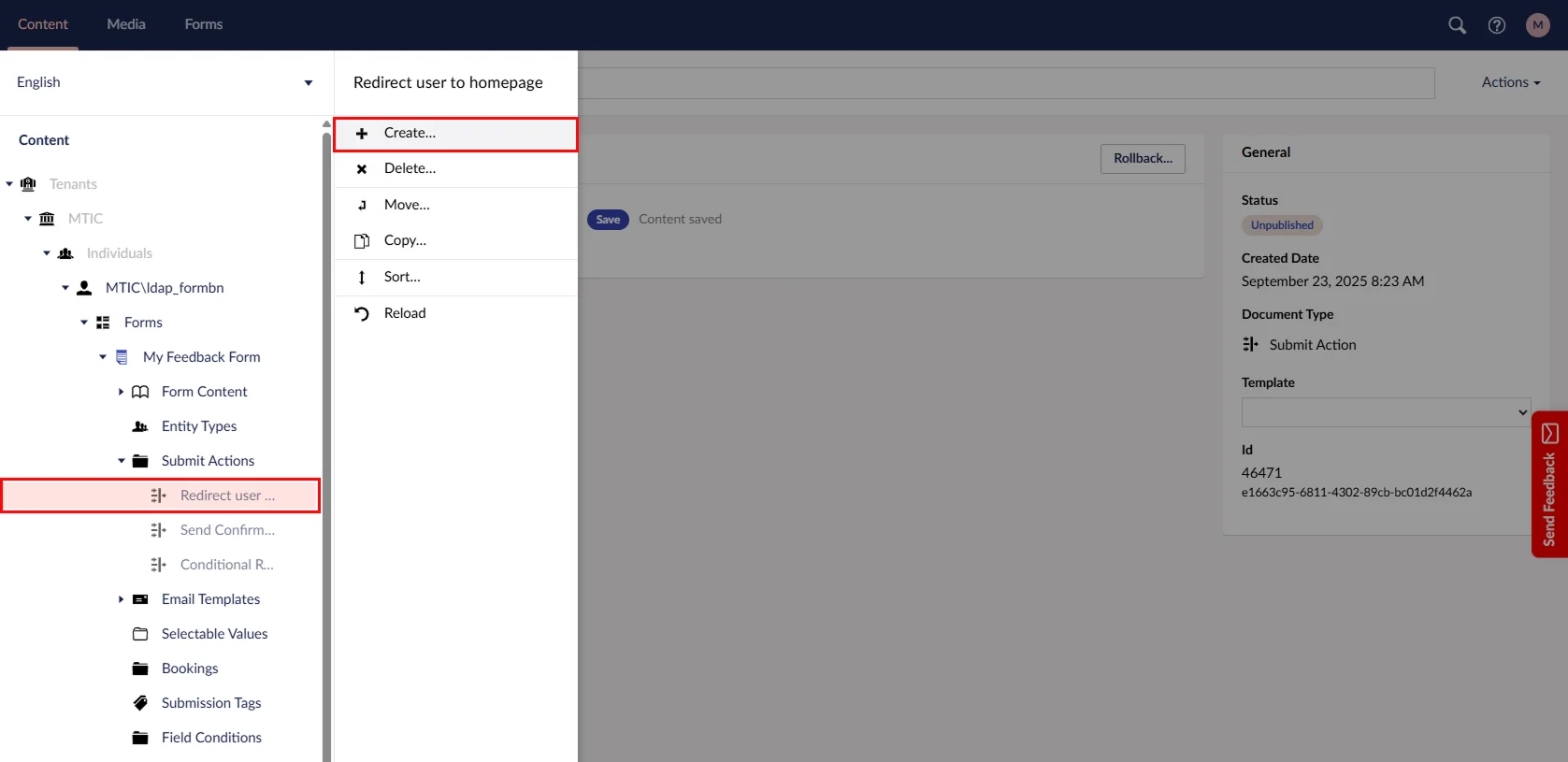Click the Email Templates envelope icon
Viewport: 1568px width, 762px height.
[x=140, y=599]
